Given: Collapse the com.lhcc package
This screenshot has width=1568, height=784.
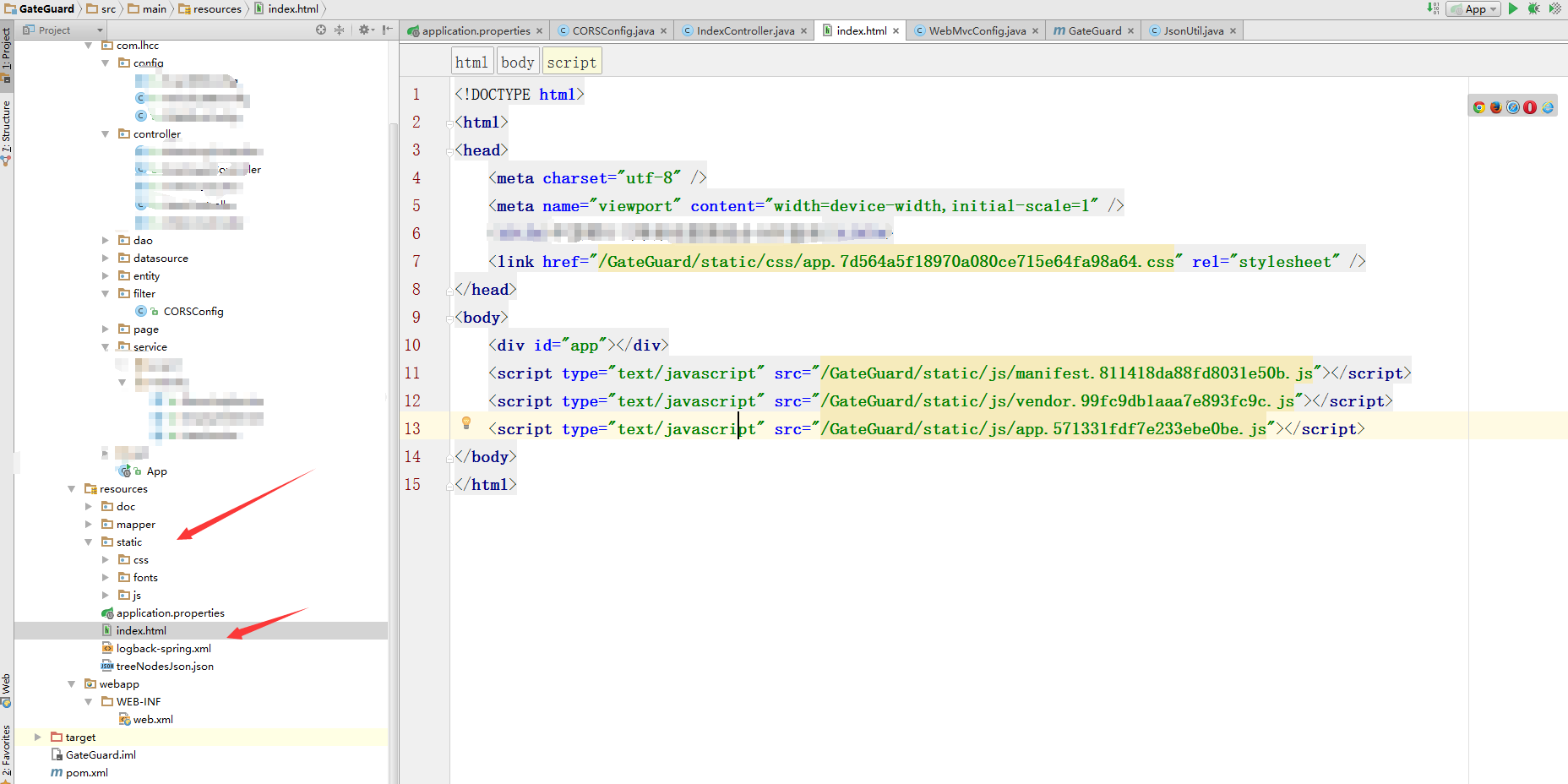Looking at the screenshot, I should tap(88, 46).
